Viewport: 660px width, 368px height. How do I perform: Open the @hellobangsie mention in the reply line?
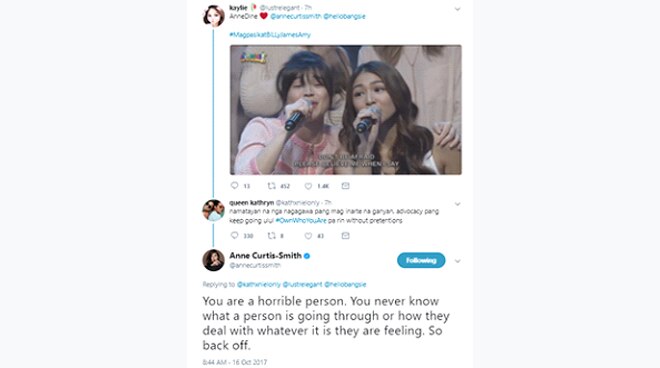(x=345, y=284)
